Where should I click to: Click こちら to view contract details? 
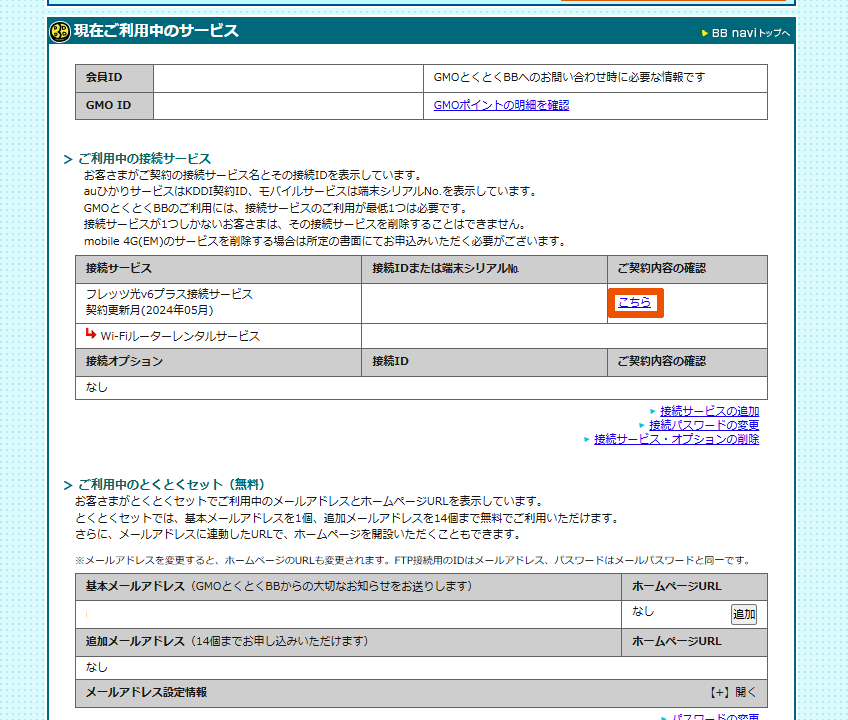point(634,303)
